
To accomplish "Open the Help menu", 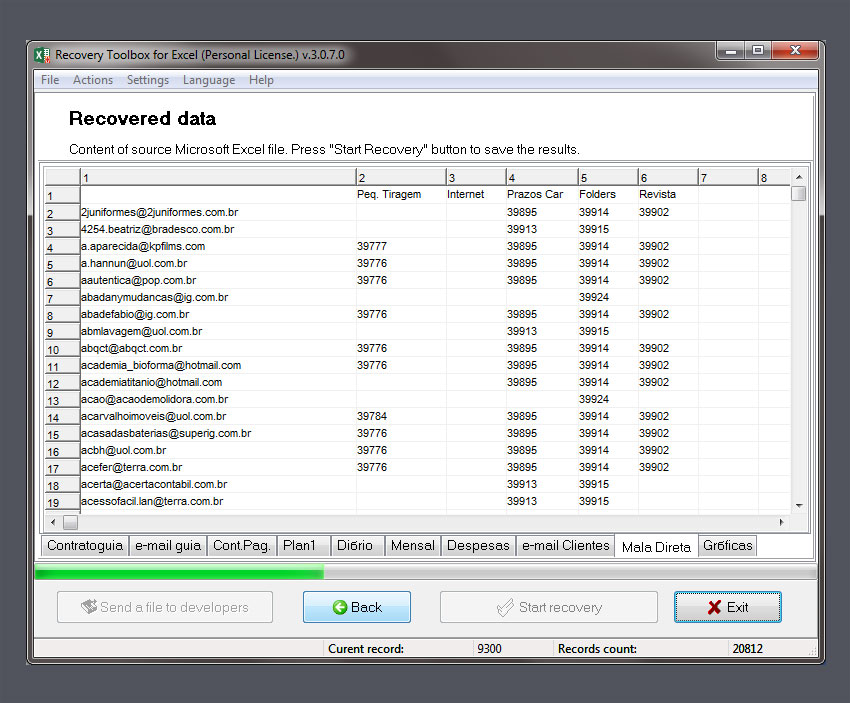I will [261, 80].
